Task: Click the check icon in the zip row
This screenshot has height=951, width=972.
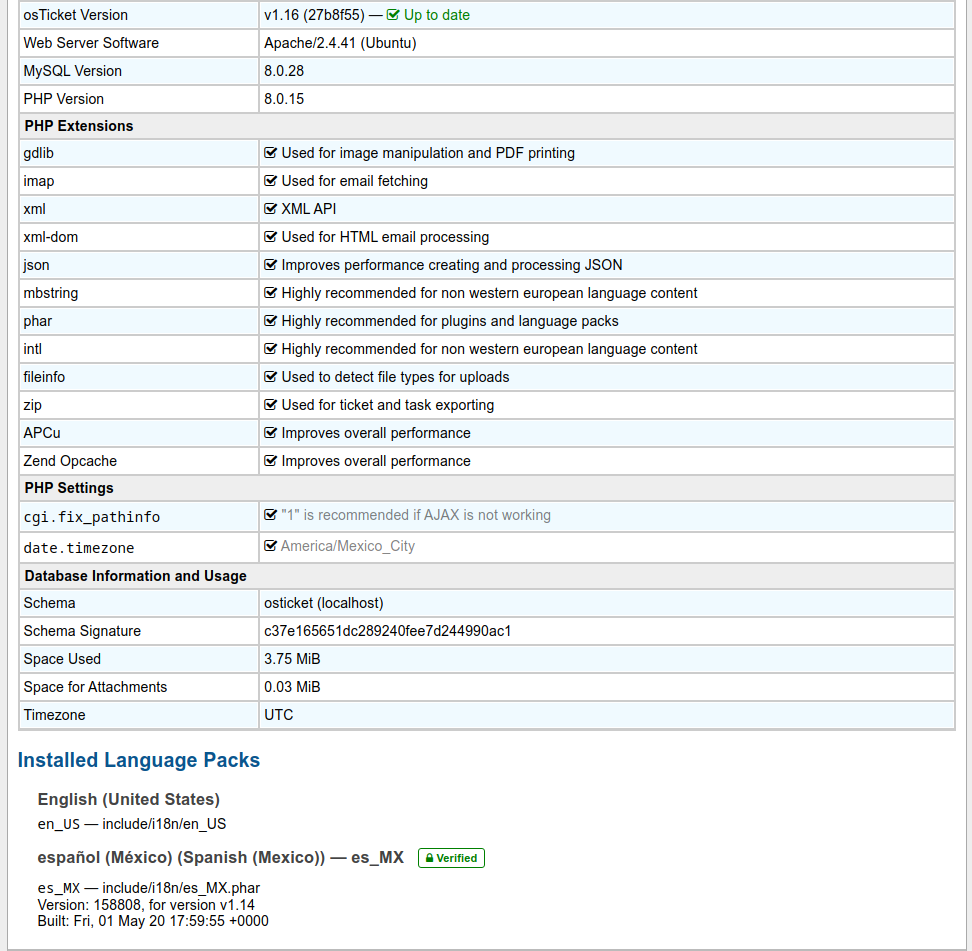Action: [x=270, y=405]
